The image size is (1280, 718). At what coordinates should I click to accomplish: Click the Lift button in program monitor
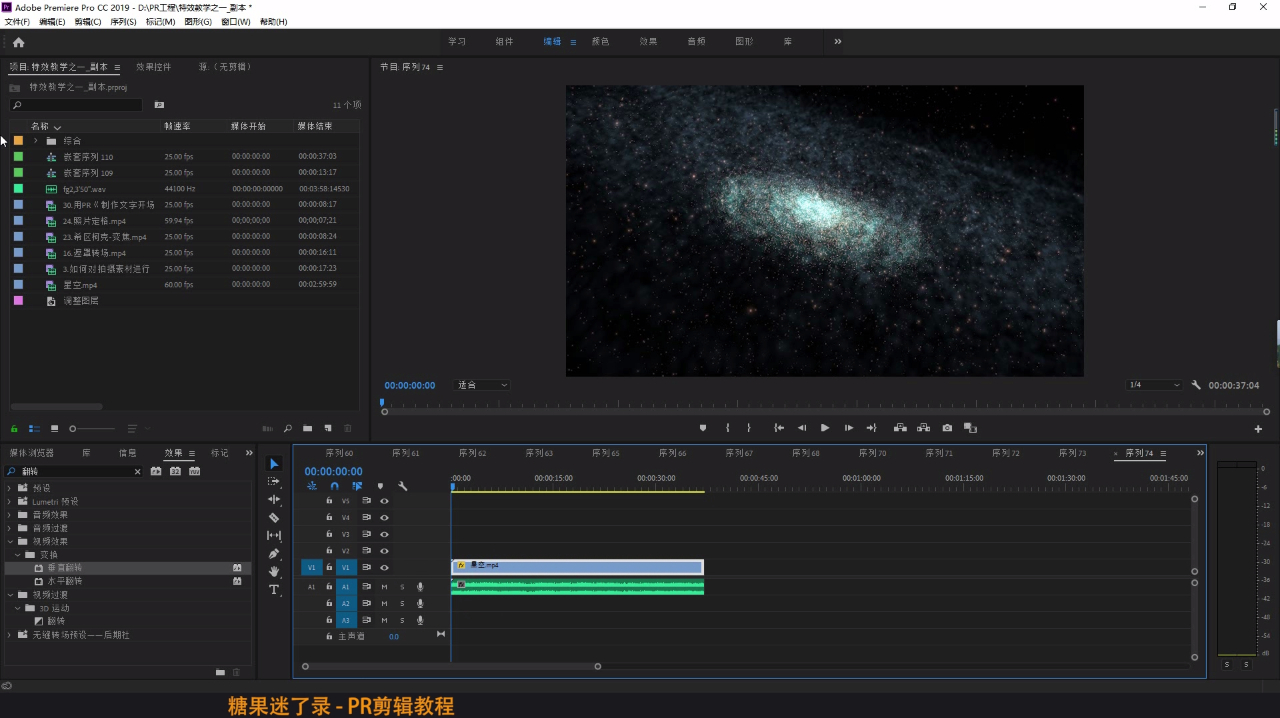pos(900,428)
